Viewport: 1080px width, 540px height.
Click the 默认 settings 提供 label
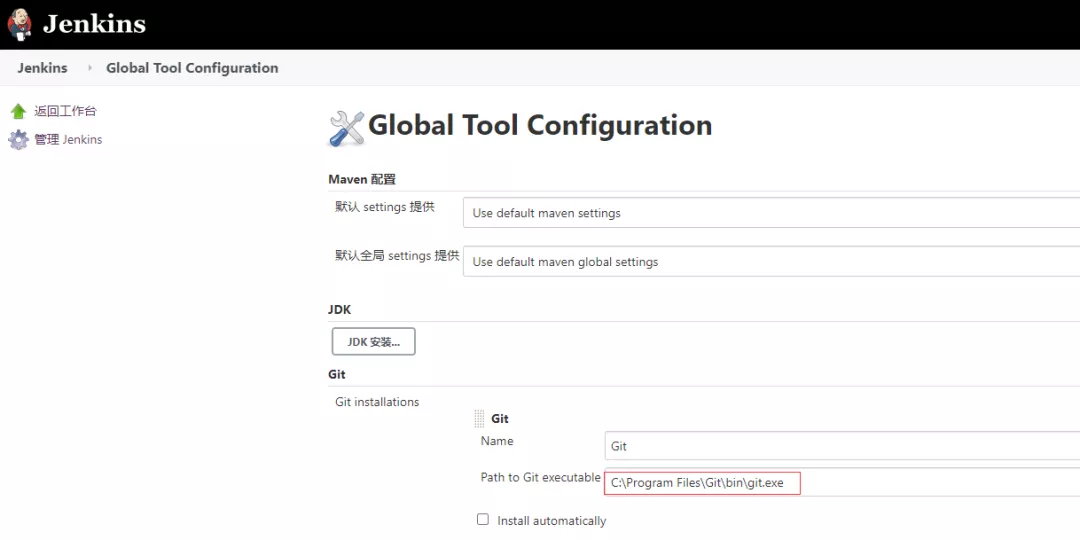pos(385,207)
